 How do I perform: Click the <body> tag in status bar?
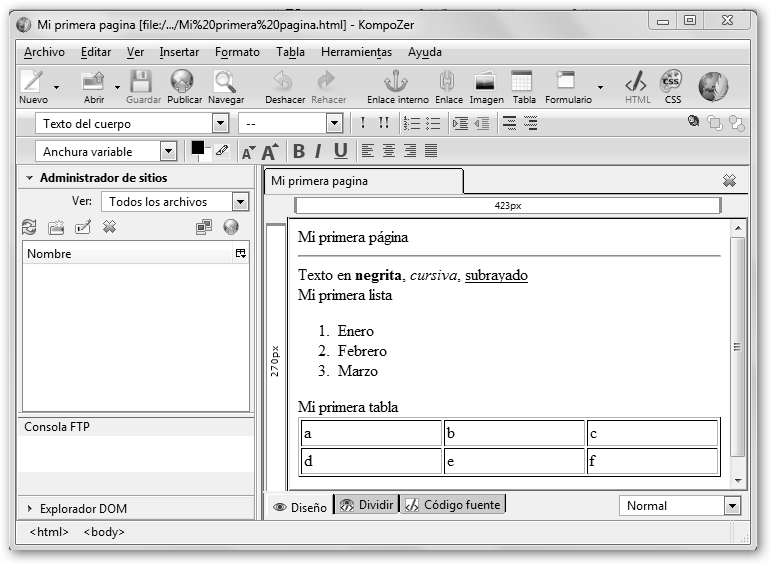pos(104,532)
